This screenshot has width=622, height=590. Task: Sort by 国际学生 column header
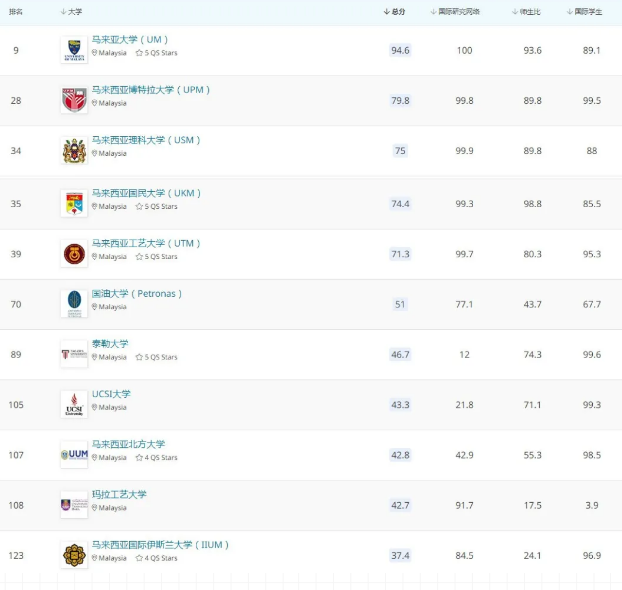584,12
